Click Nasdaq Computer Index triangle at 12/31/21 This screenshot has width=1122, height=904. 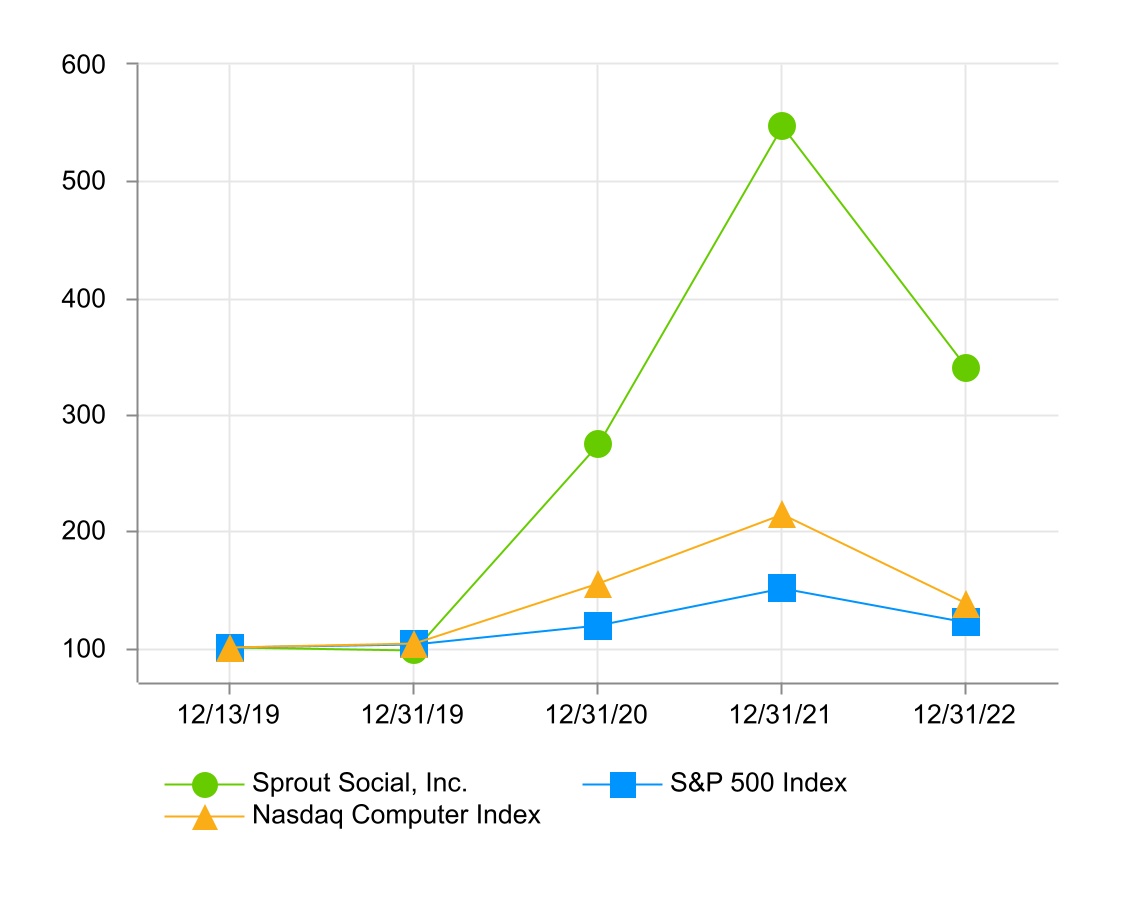[x=782, y=515]
